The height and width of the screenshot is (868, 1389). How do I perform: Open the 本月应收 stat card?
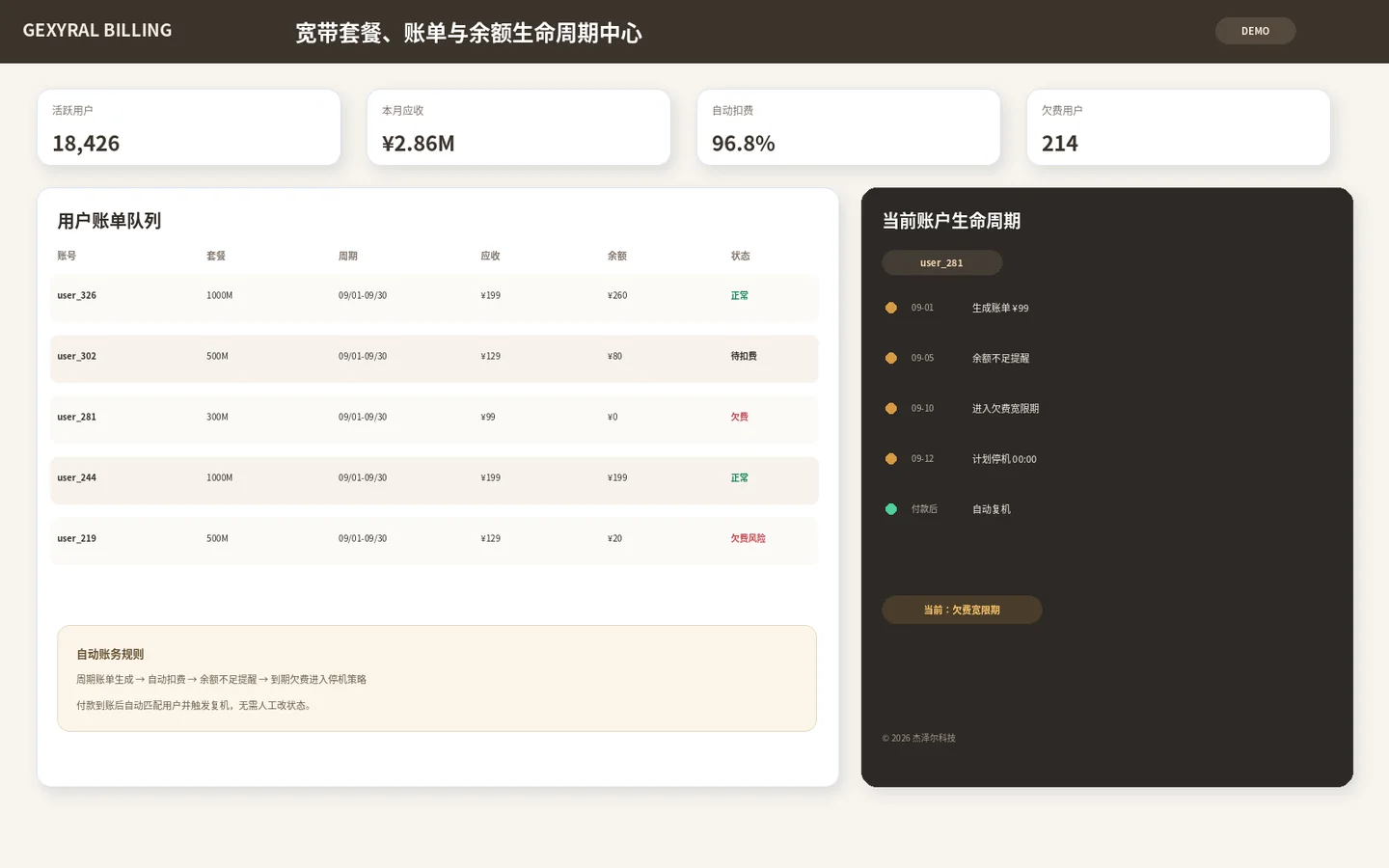tap(519, 127)
